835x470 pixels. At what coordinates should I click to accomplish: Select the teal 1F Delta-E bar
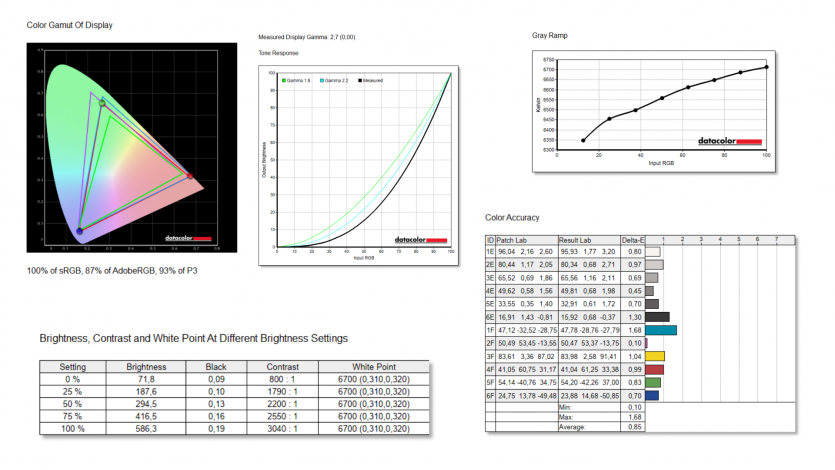pos(661,330)
